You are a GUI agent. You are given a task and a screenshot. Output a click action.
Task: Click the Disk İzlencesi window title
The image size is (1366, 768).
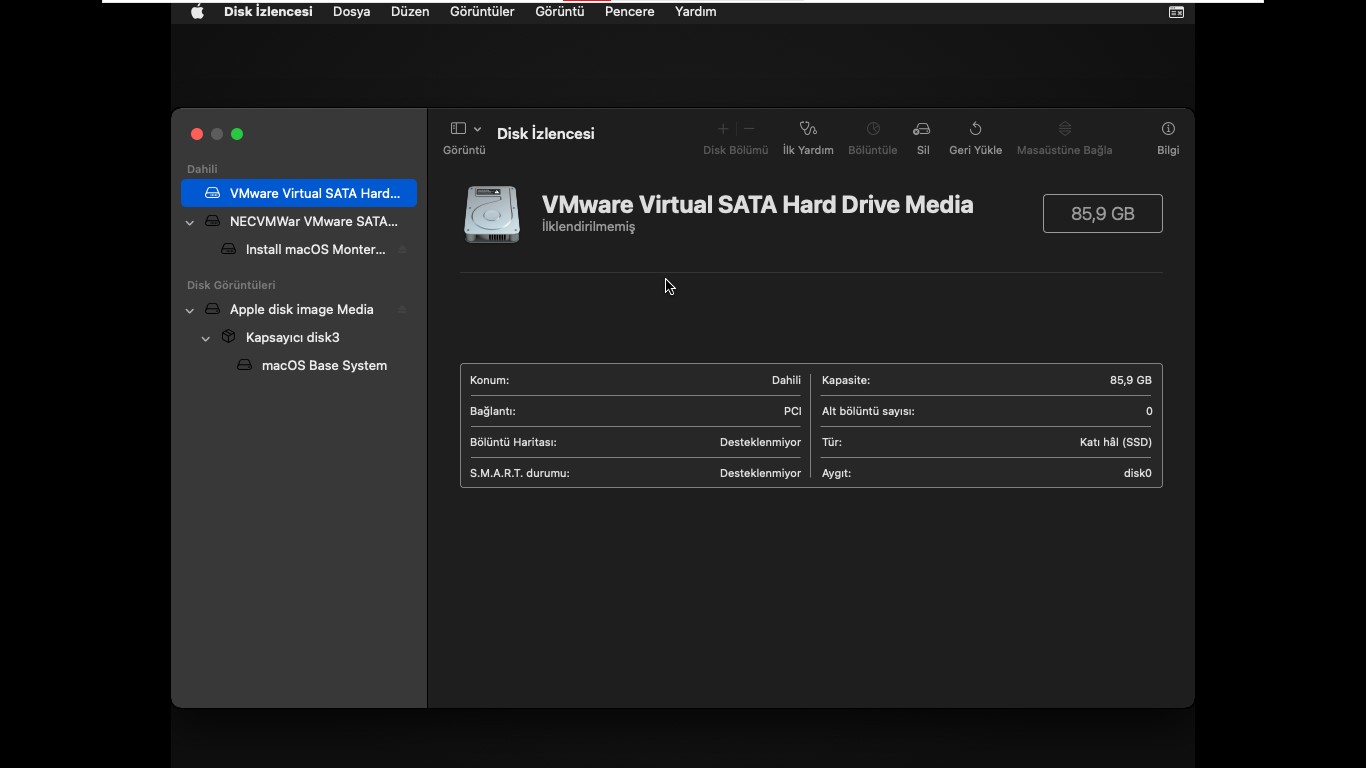pos(546,133)
